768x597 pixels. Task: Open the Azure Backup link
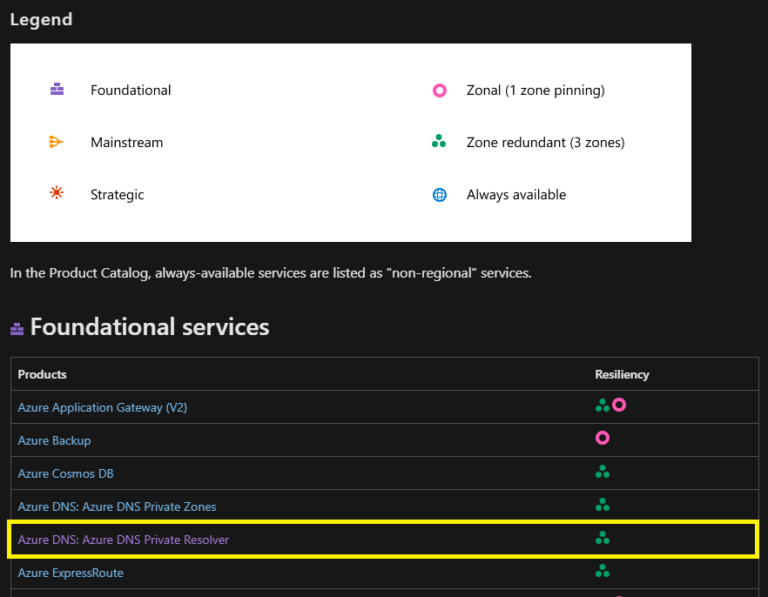tap(54, 441)
